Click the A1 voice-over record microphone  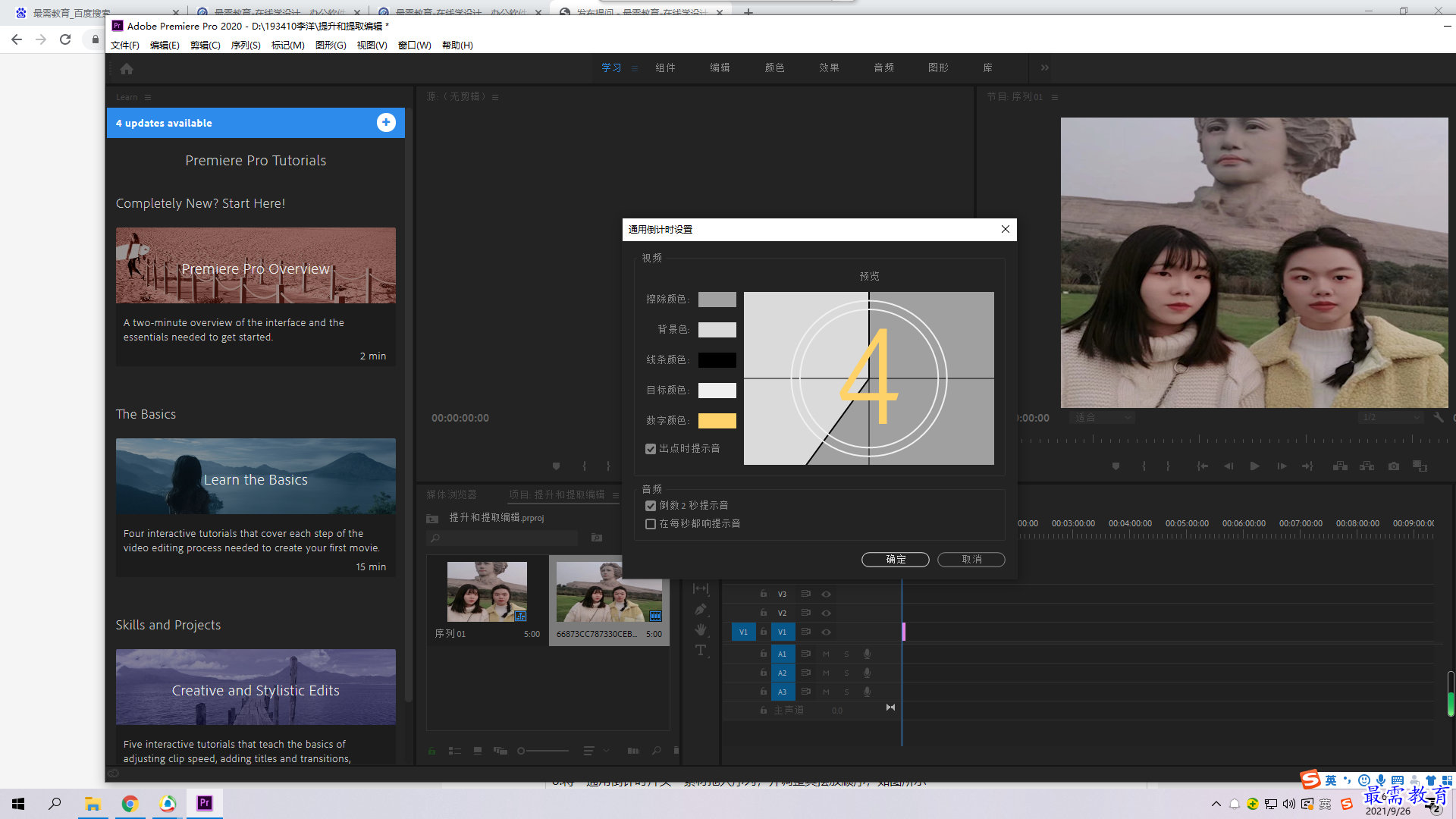click(867, 654)
